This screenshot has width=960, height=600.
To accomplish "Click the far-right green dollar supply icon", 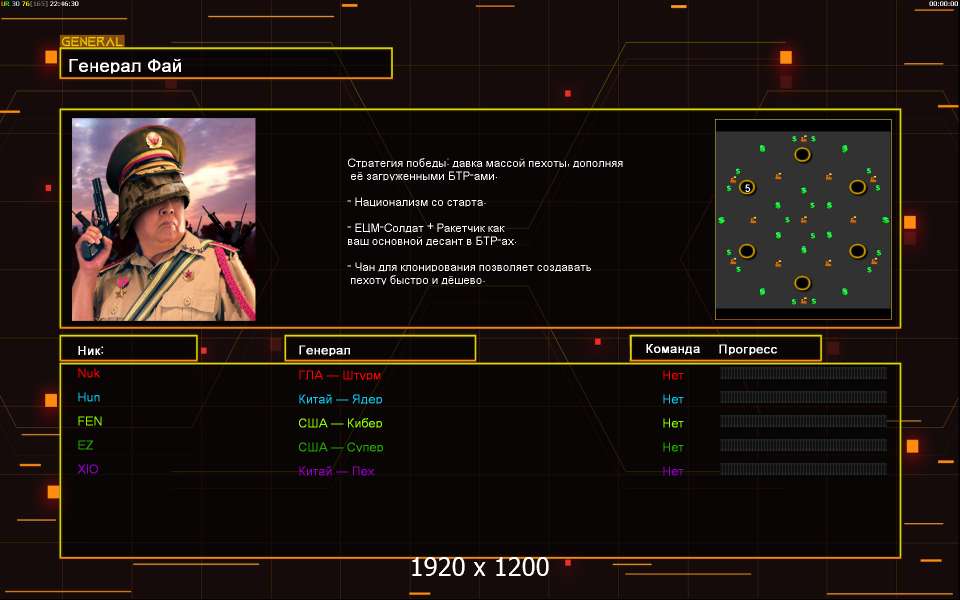I will coord(884,219).
